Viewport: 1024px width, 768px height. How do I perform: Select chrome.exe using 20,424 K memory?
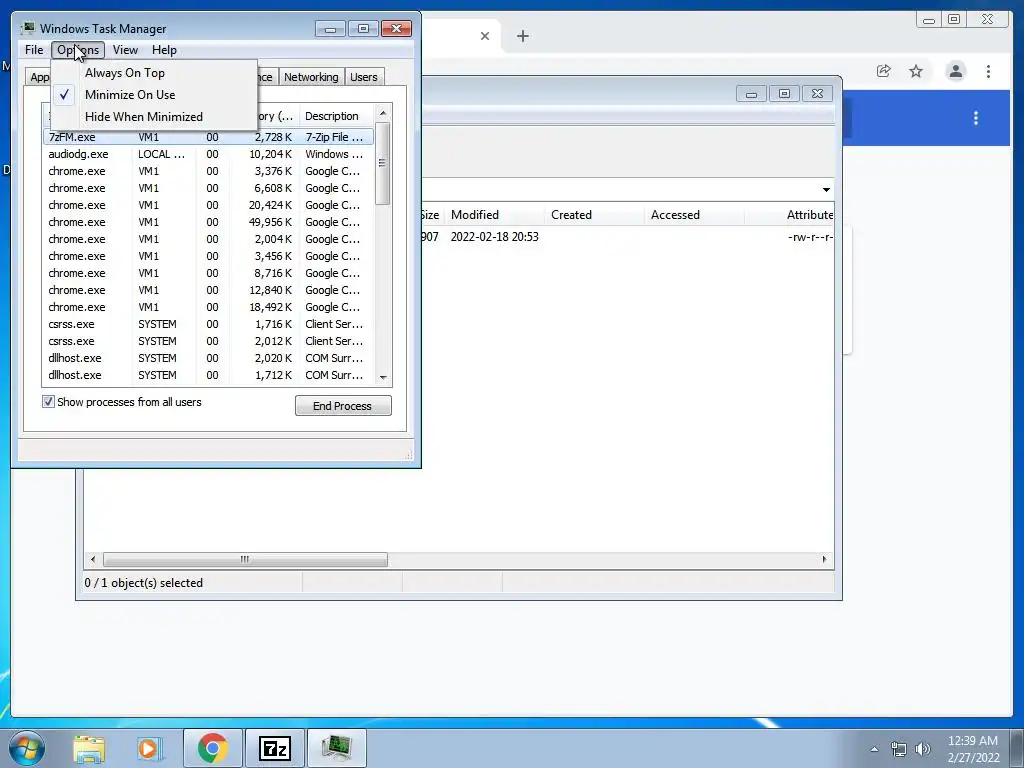coord(208,205)
